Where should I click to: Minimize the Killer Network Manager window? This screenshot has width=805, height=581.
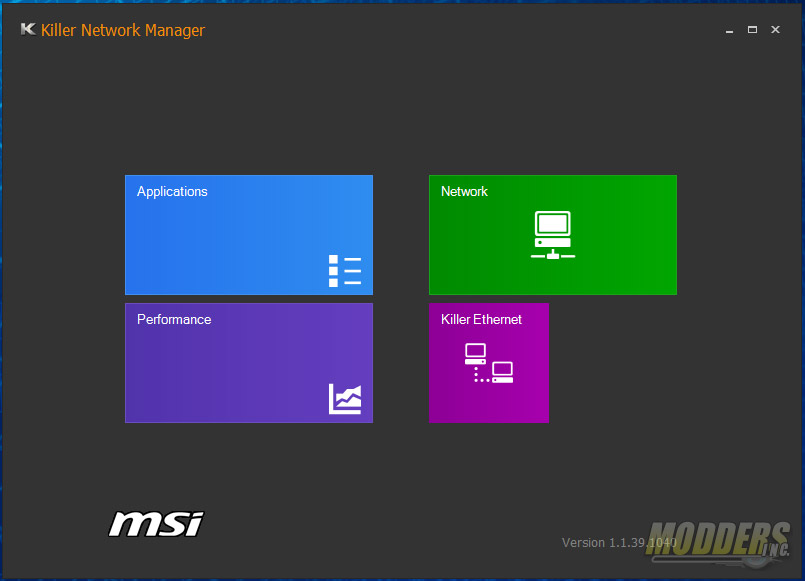(729, 30)
